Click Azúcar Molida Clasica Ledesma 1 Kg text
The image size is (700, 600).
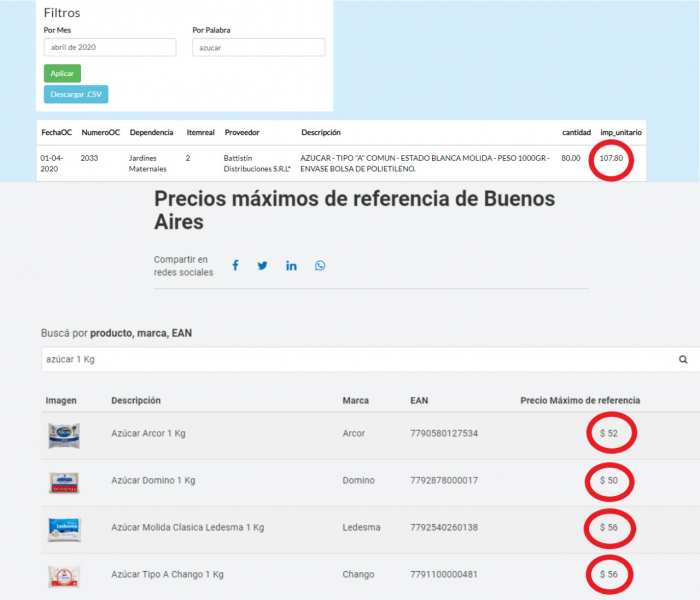point(188,527)
